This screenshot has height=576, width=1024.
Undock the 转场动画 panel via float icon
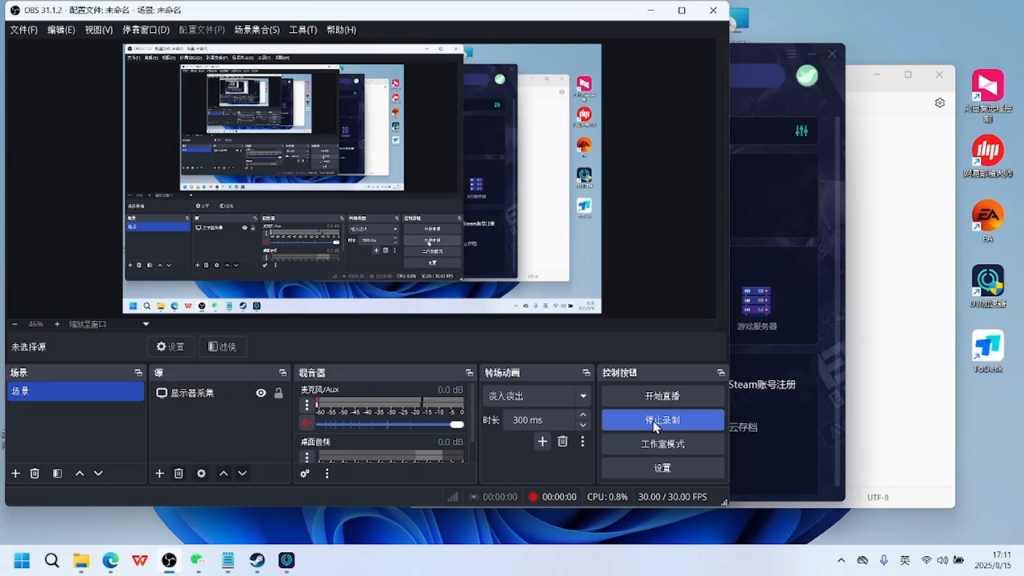(586, 372)
